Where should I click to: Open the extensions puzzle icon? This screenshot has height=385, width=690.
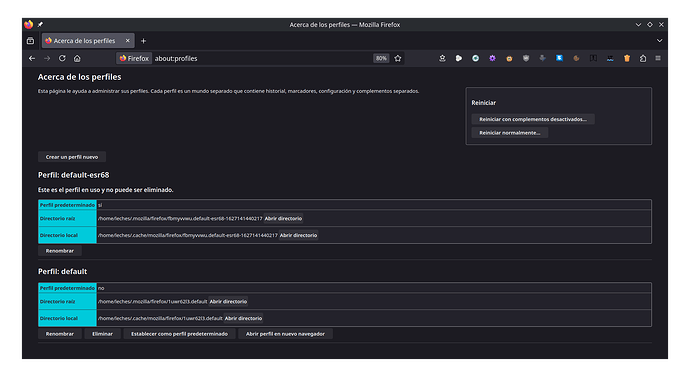pos(643,58)
